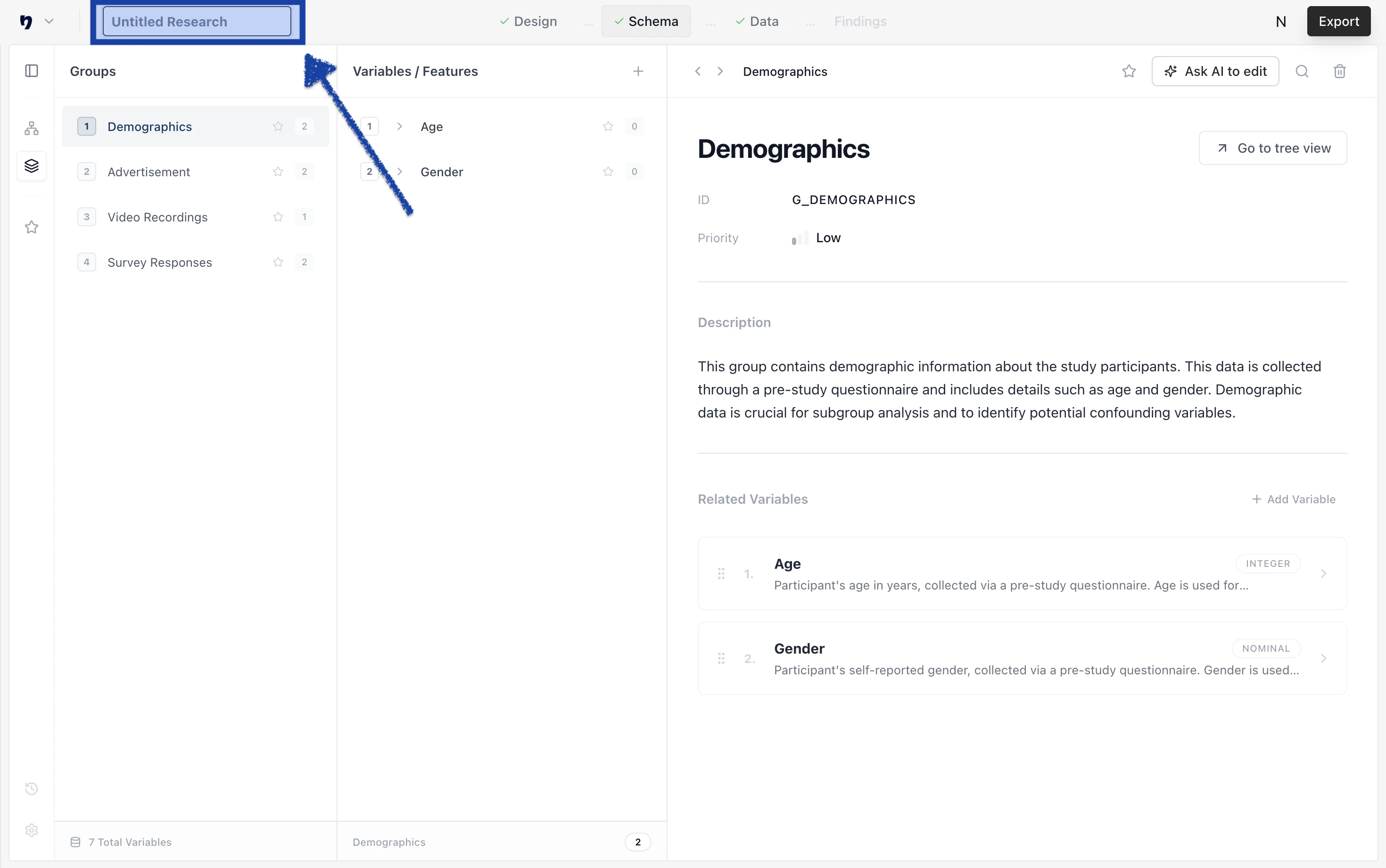Click the search magnifier icon
Screen dimensions: 1386x868
click(1302, 71)
